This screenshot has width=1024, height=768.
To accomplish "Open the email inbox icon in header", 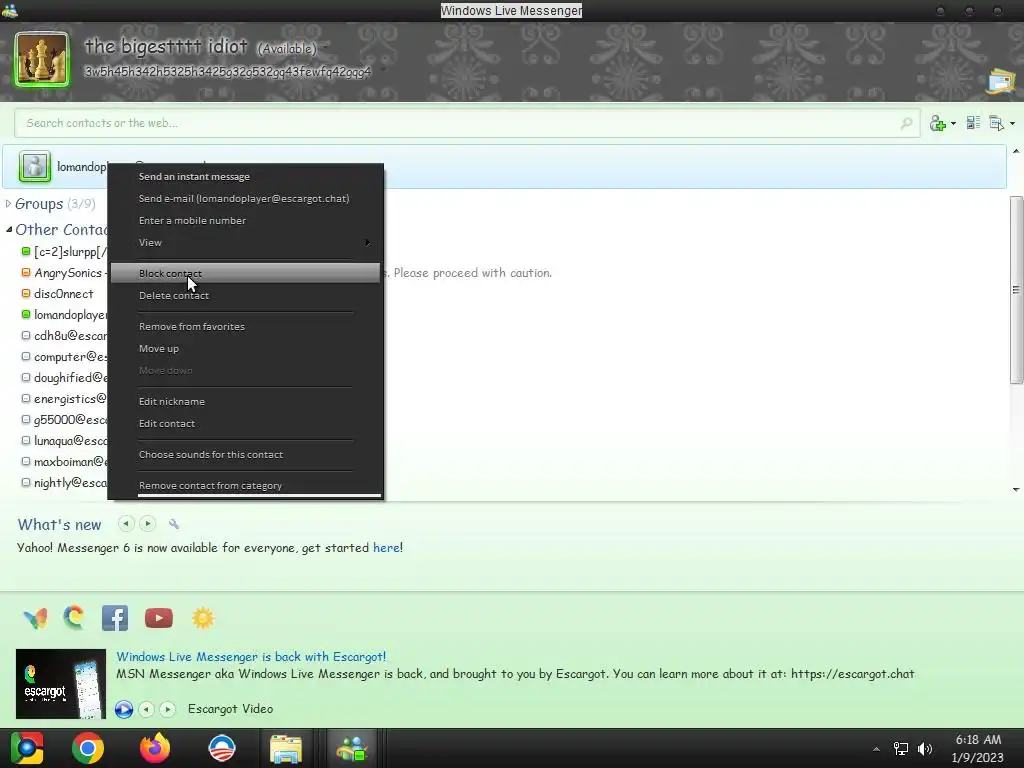I will click(x=1001, y=82).
